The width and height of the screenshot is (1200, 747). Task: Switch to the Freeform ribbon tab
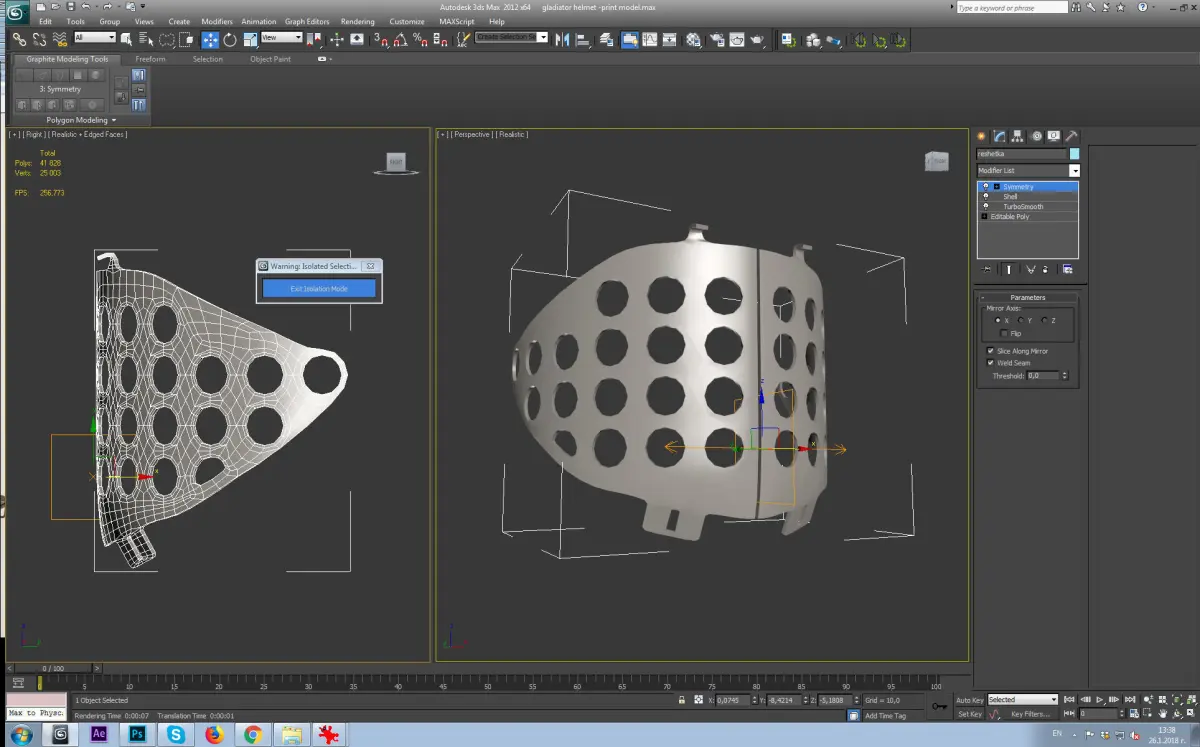click(150, 59)
